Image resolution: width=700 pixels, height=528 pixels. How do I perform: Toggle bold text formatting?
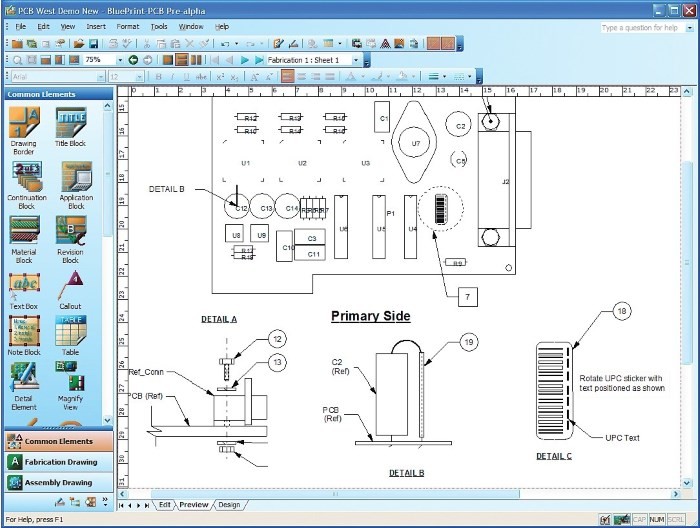[159, 76]
